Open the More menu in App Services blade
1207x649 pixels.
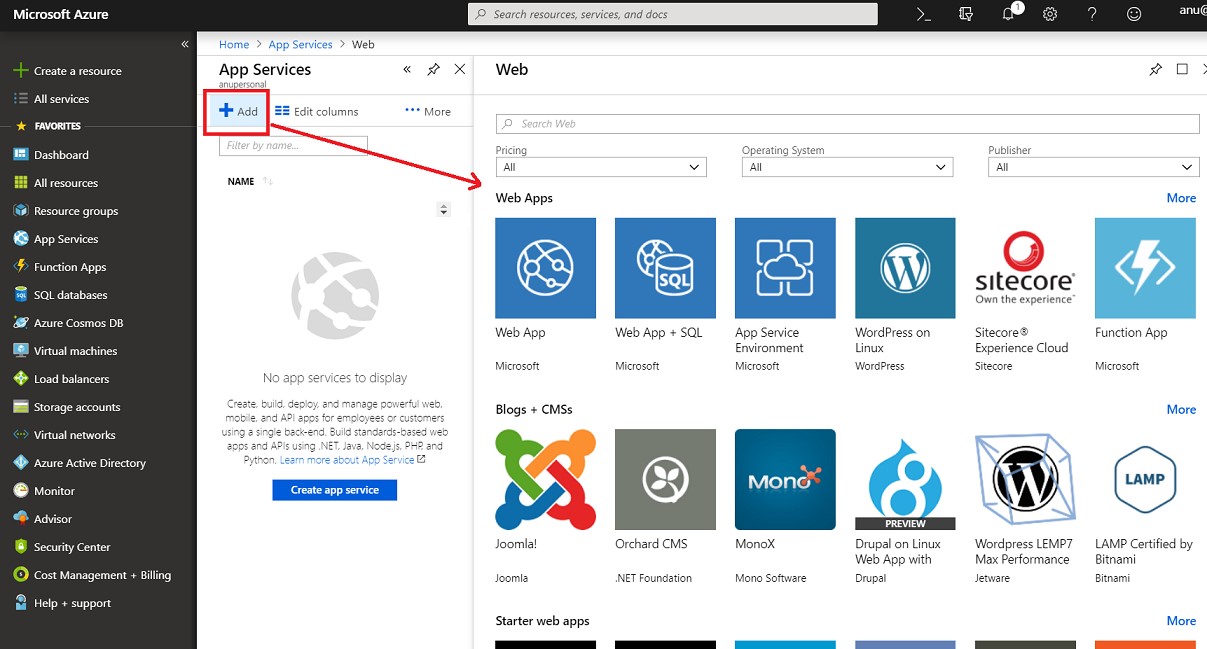point(428,111)
